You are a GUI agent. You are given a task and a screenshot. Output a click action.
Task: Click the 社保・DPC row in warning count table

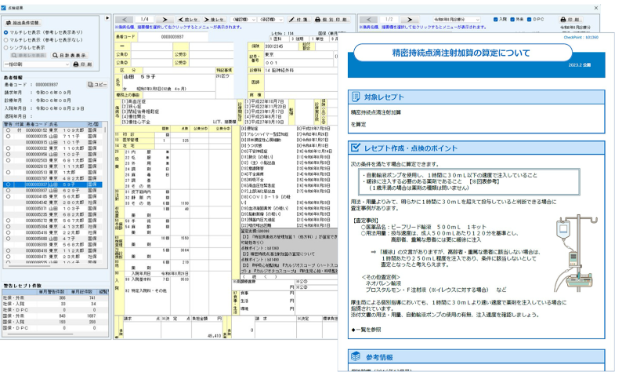click(x=55, y=310)
